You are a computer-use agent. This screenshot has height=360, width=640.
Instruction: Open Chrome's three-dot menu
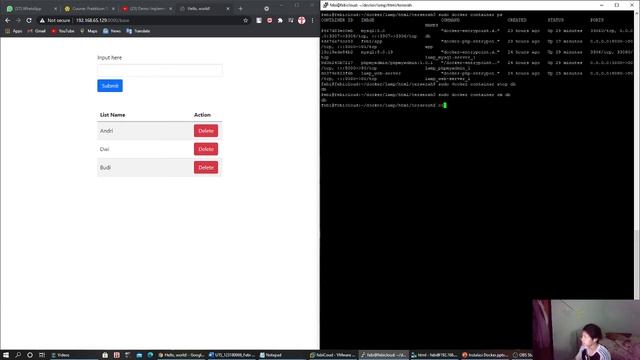coord(313,20)
